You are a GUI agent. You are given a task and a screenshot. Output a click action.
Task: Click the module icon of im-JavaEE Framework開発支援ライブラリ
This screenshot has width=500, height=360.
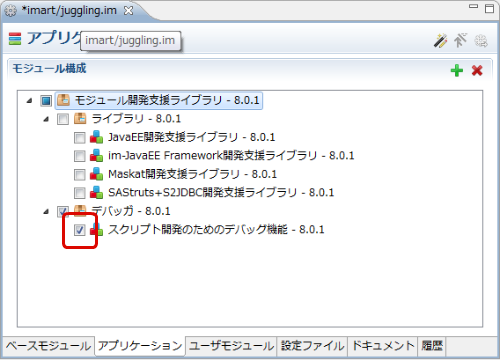(x=96, y=155)
